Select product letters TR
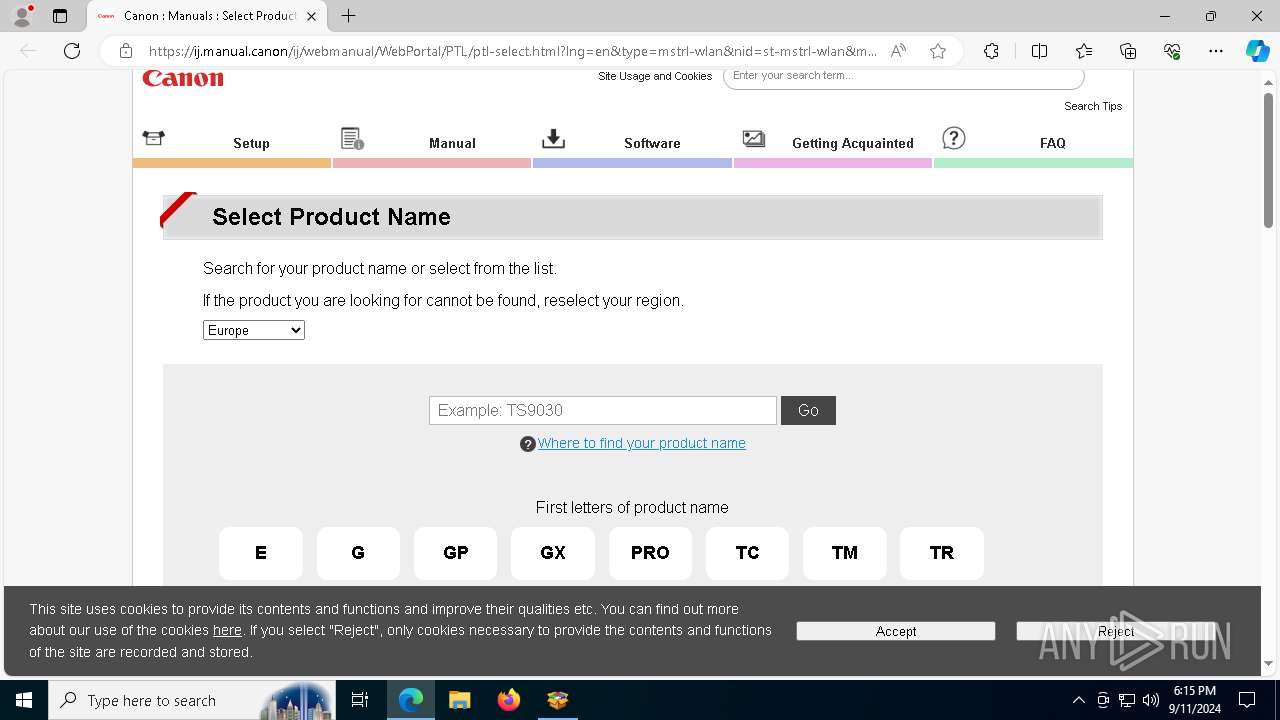 pos(942,553)
